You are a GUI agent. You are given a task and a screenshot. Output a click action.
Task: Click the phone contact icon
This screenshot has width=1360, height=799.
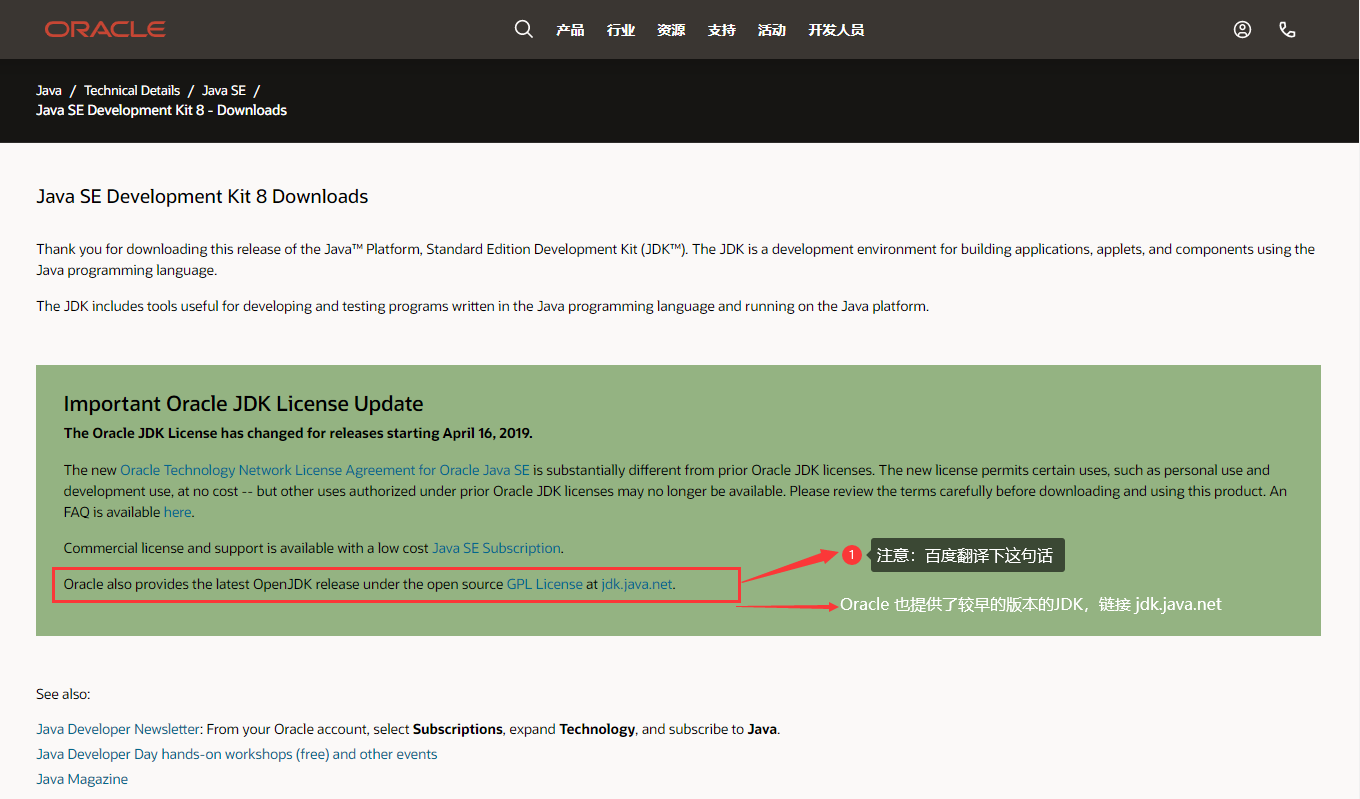click(1287, 29)
